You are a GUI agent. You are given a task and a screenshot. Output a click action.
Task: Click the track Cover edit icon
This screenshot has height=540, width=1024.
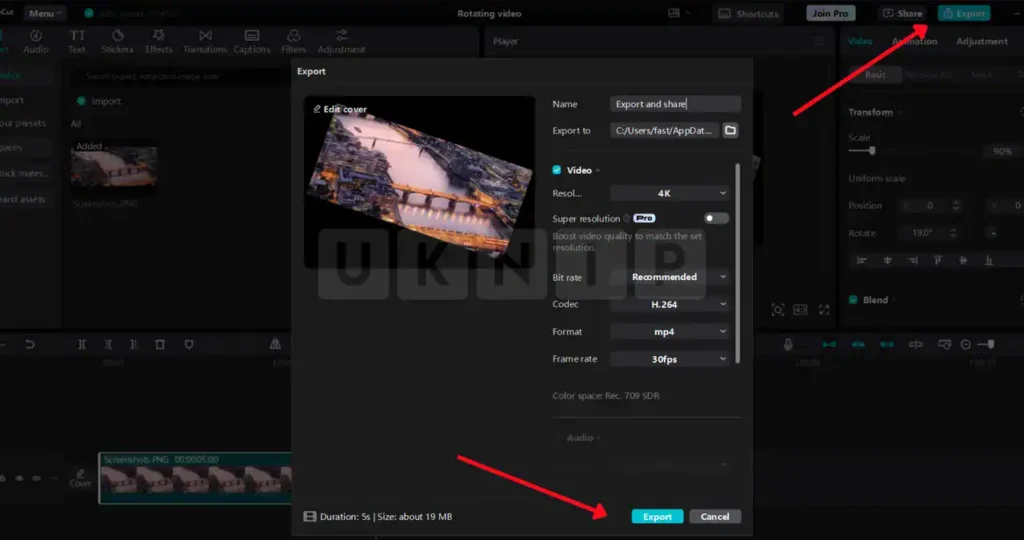coord(80,477)
